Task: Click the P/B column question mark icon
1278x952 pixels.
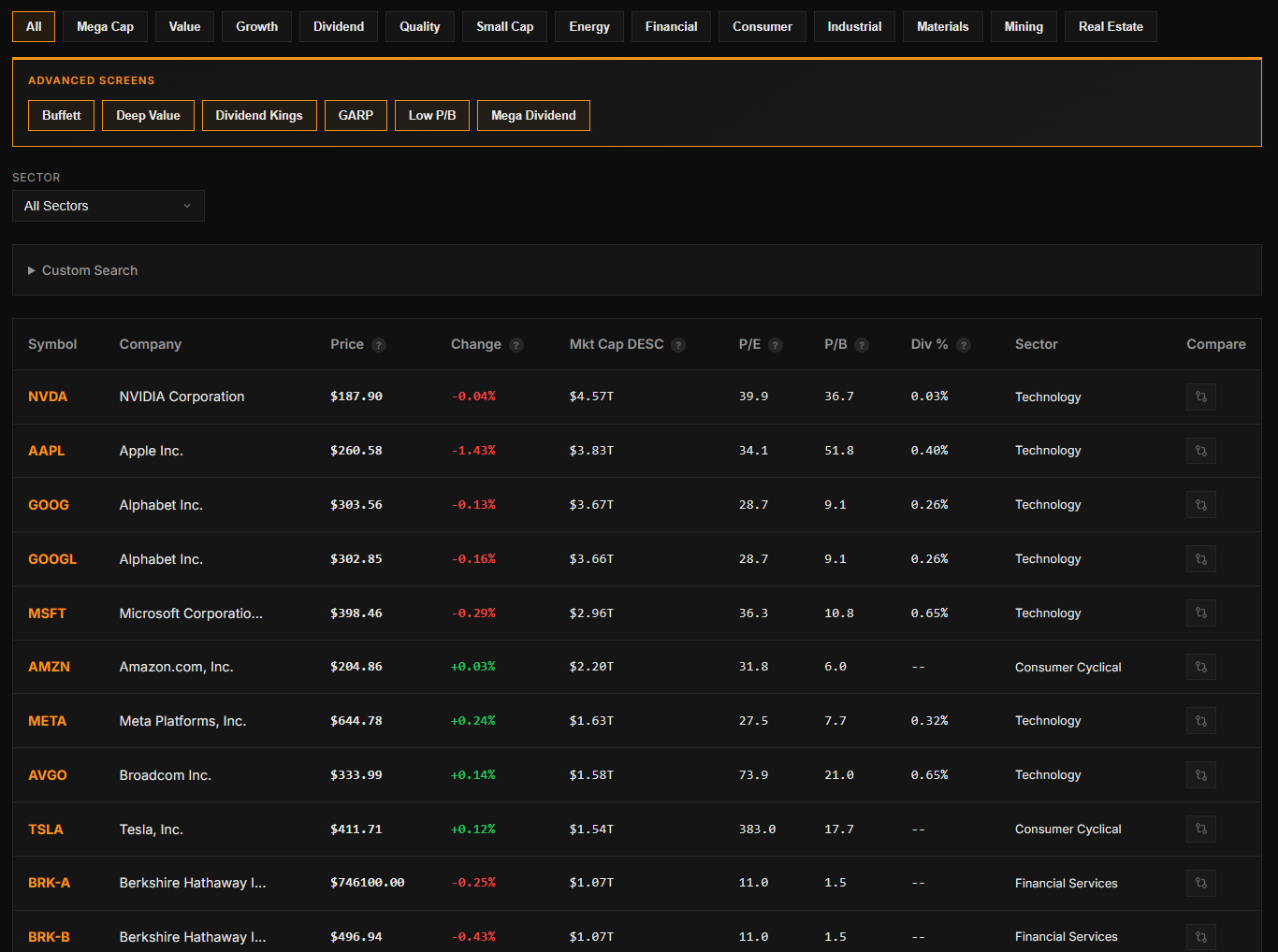Action: 861,344
